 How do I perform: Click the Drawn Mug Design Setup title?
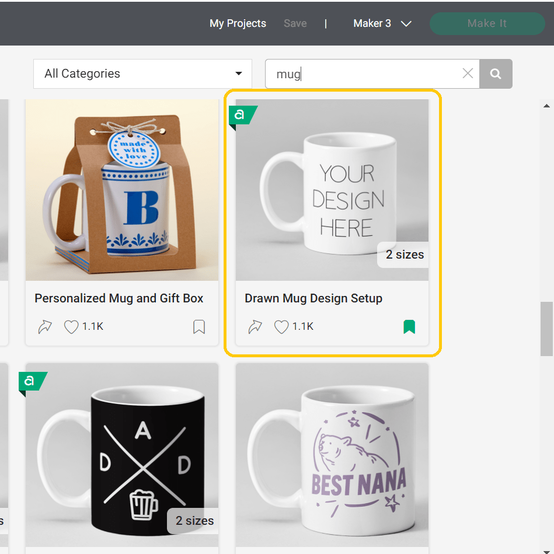click(313, 299)
